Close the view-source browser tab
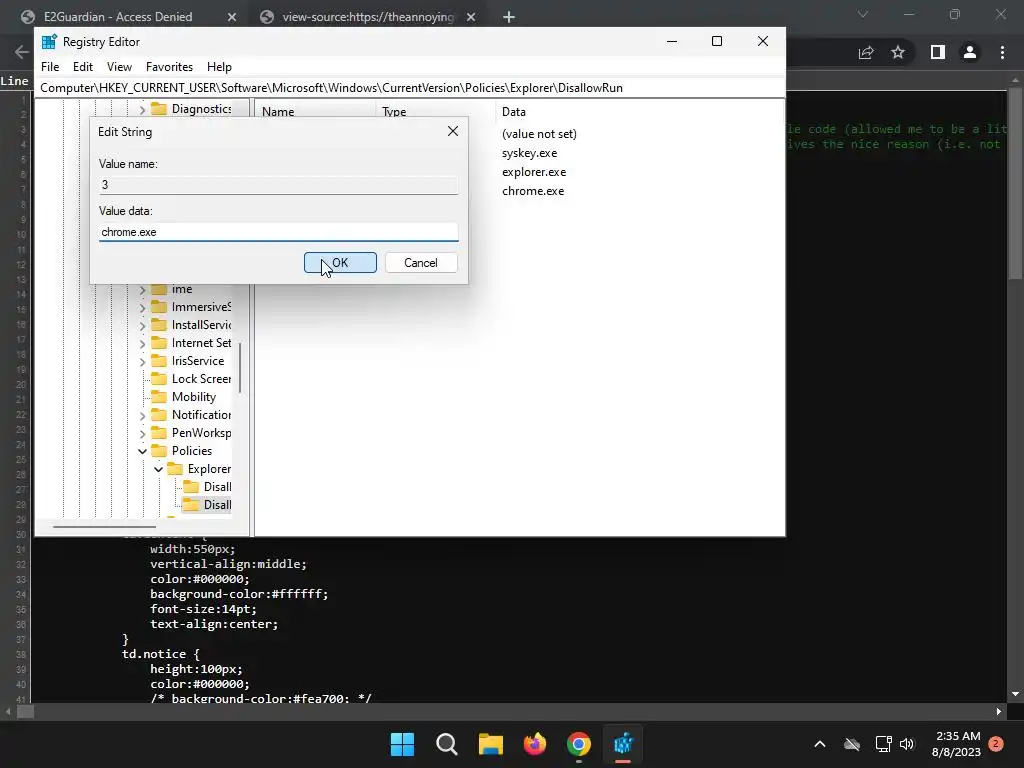Screen dimensions: 1024x768 471,17
